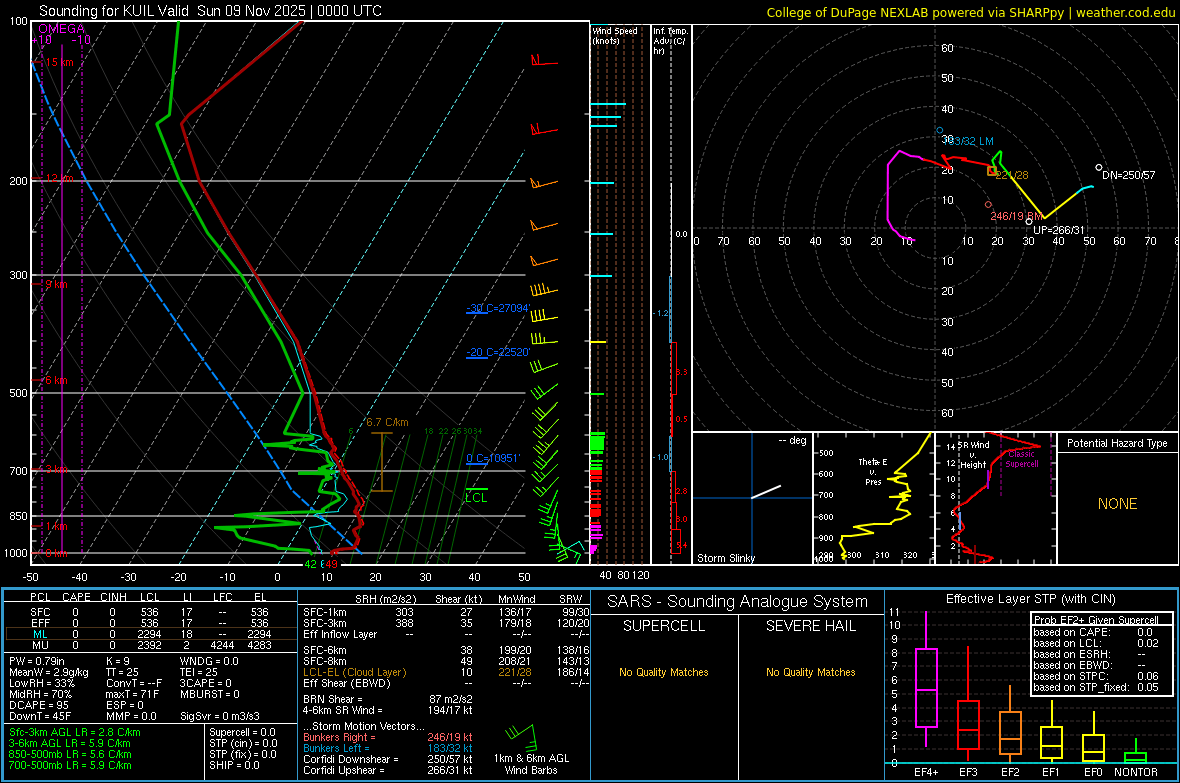Click the green LCL marker on the skew-T
The height and width of the screenshot is (783, 1180).
(x=476, y=497)
